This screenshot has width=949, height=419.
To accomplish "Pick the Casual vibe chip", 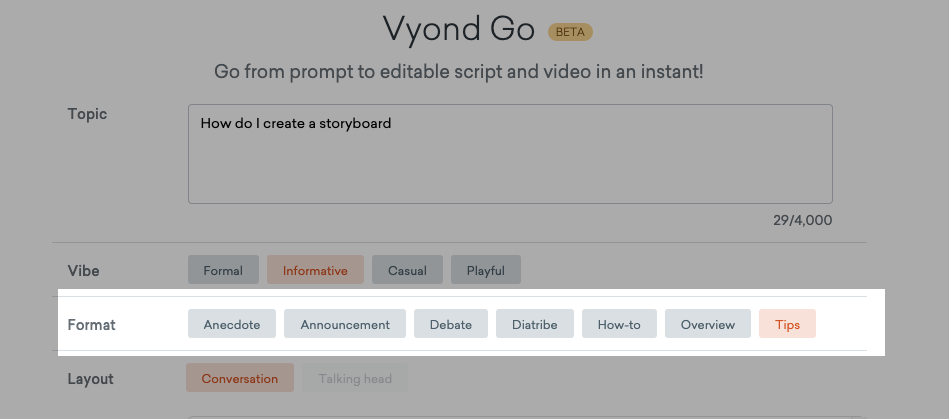I will click(407, 270).
